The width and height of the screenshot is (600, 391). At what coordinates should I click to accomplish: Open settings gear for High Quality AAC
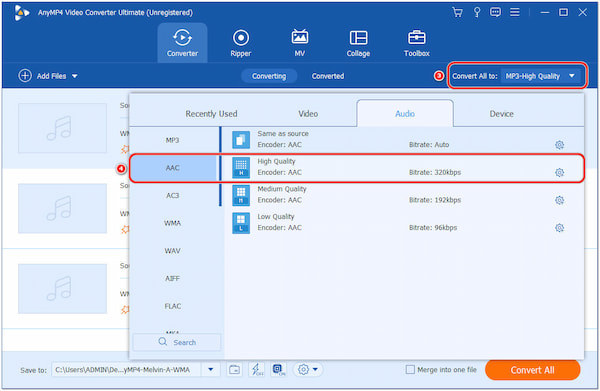click(559, 173)
